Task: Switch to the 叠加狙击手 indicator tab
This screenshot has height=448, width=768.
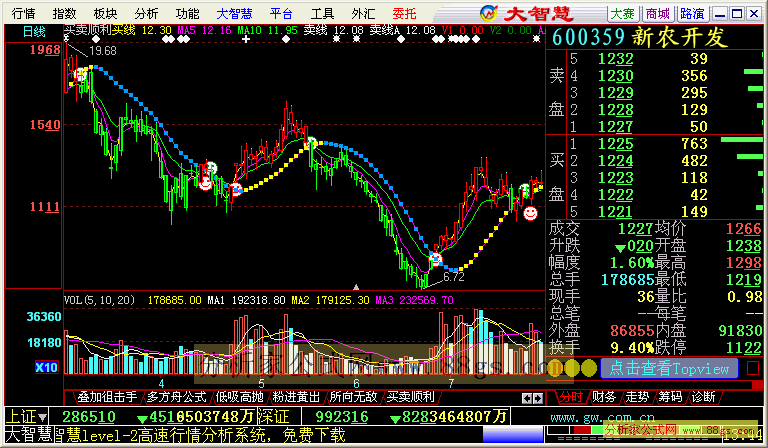Action: coord(107,397)
